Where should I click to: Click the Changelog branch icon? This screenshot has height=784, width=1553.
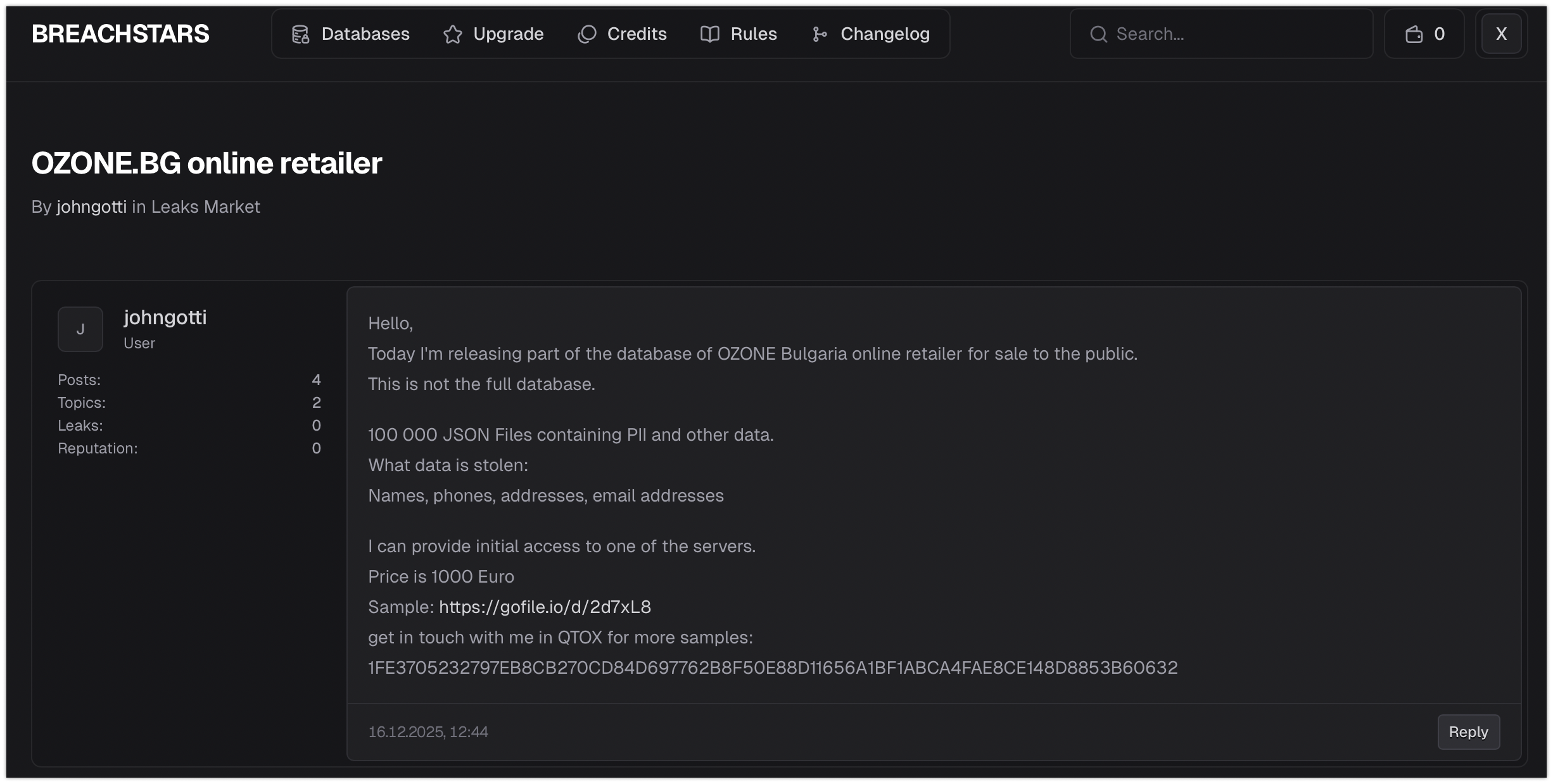point(820,34)
